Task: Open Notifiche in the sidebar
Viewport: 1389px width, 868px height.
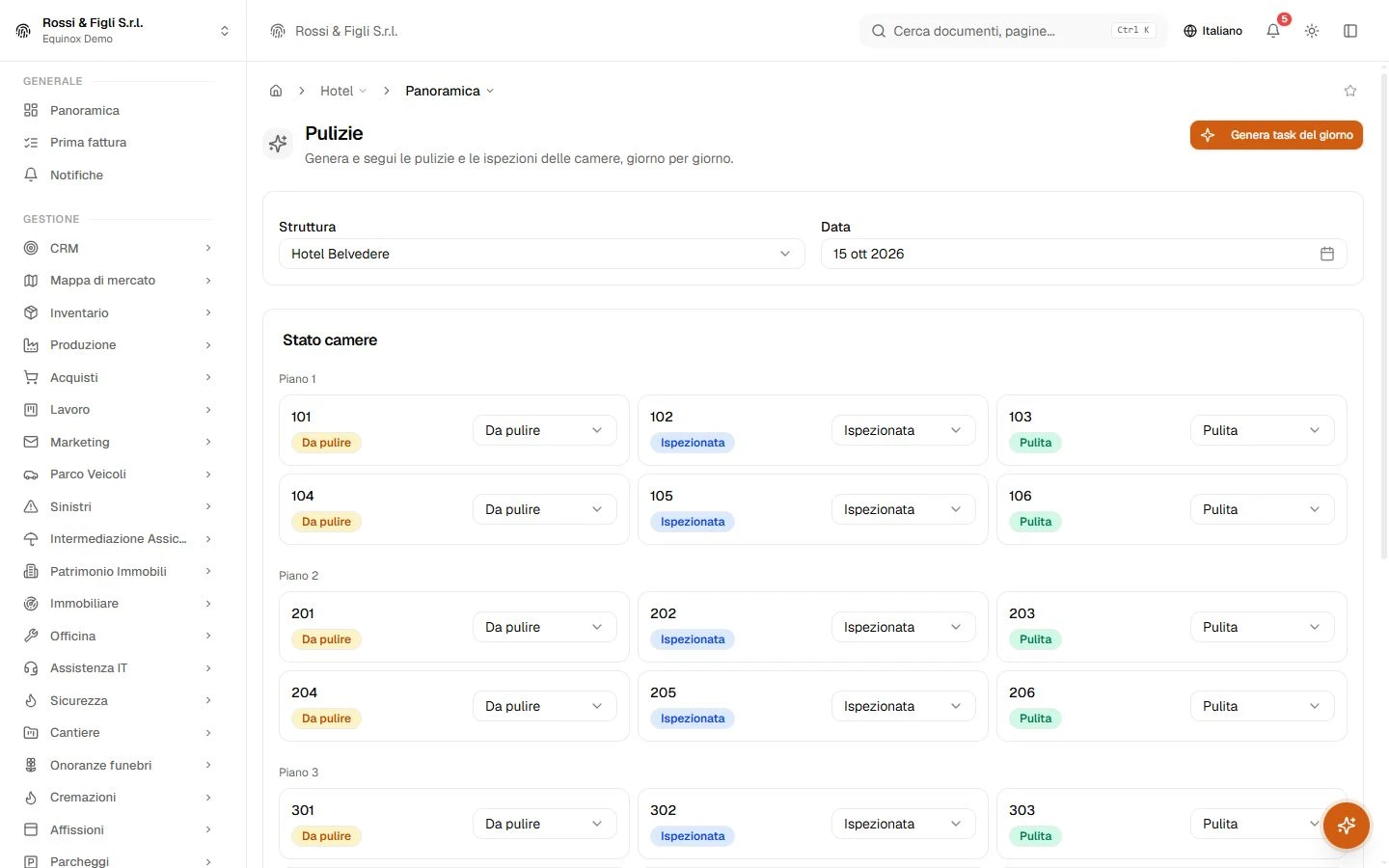Action: tap(118, 175)
